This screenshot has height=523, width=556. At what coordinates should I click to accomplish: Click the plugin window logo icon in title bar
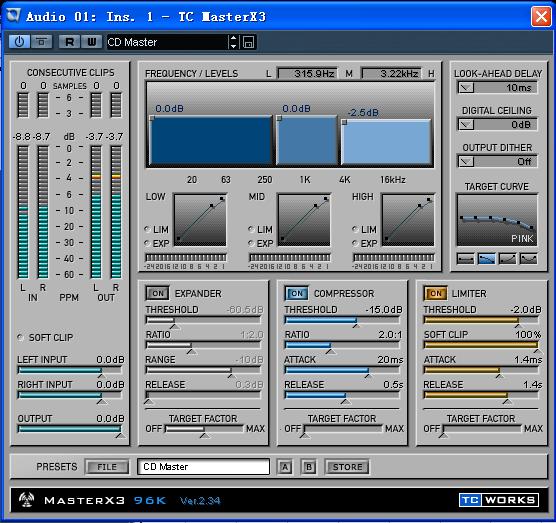13,16
